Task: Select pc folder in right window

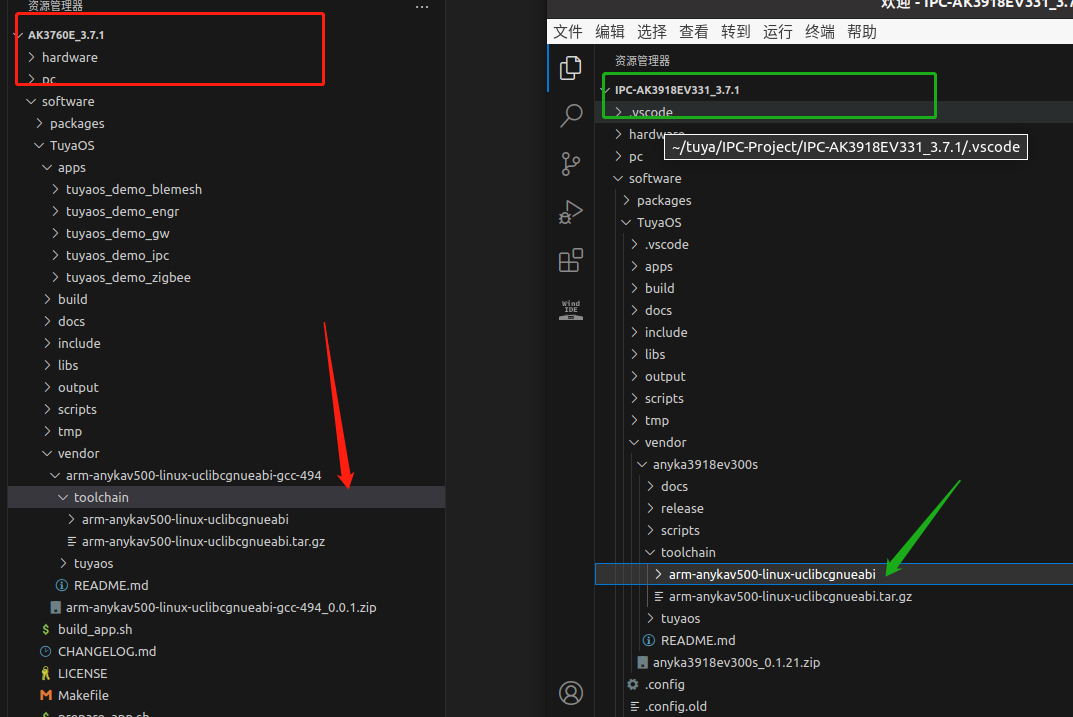Action: (636, 157)
